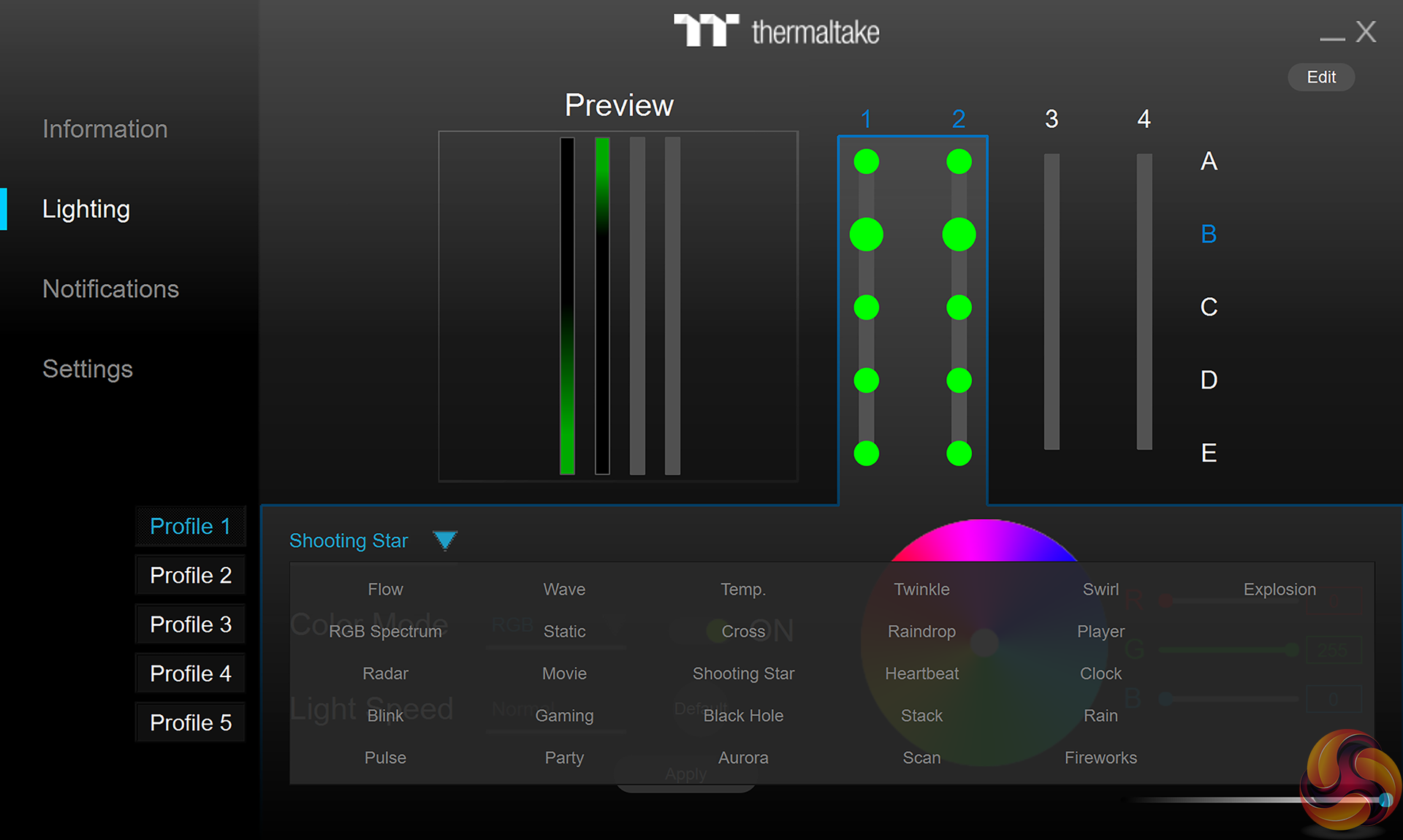Open the Notifications section
Image resolution: width=1403 pixels, height=840 pixels.
tap(110, 289)
